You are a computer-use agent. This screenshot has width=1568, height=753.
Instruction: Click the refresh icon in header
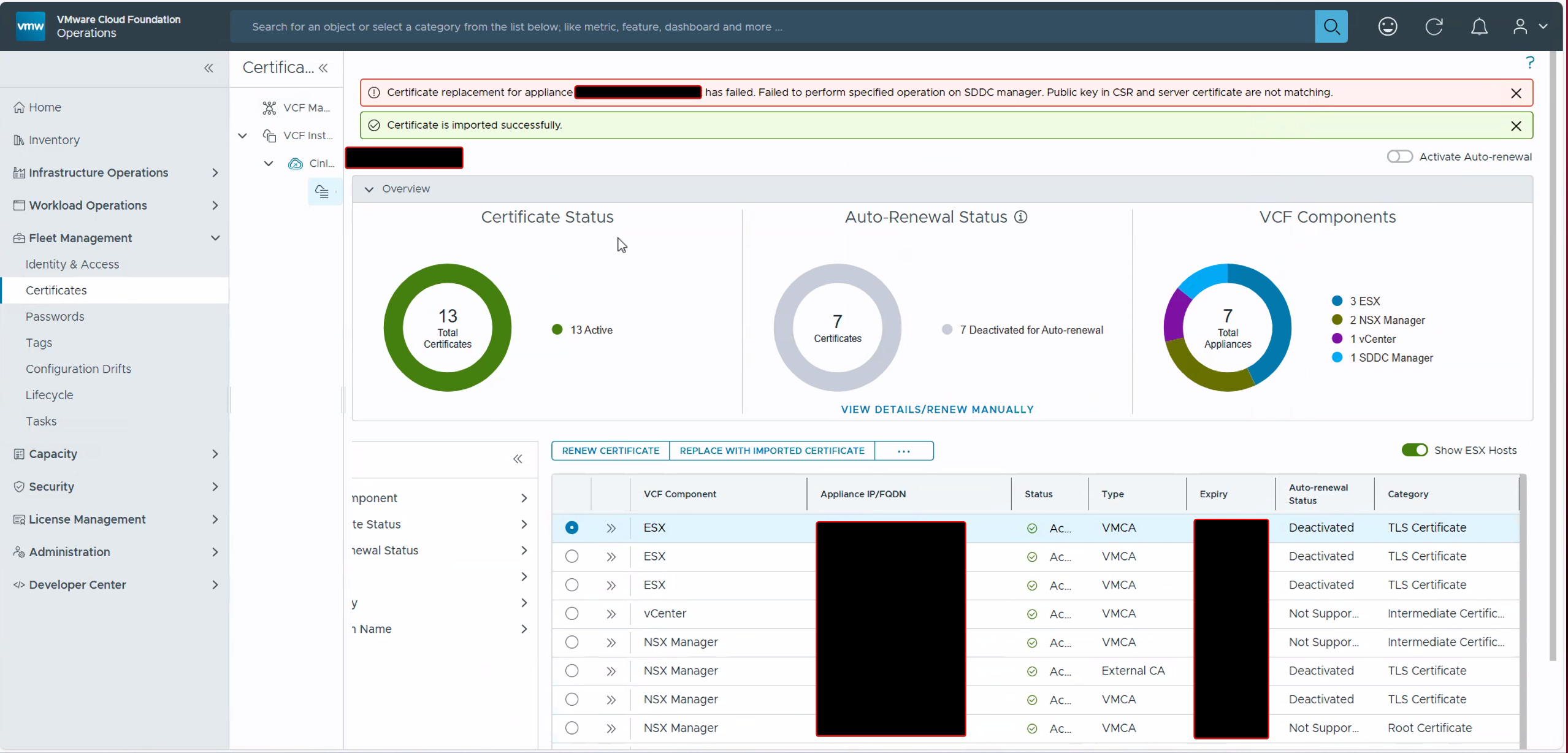pos(1434,27)
